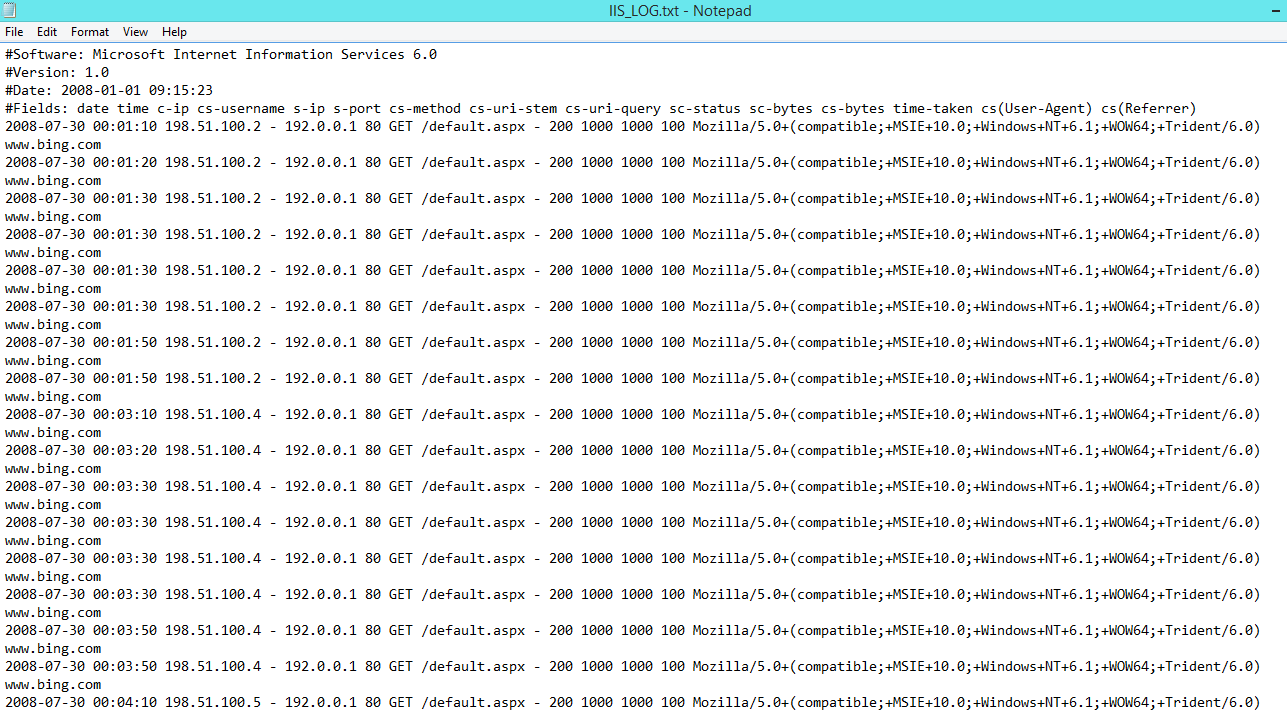Open the View menu

click(x=135, y=32)
